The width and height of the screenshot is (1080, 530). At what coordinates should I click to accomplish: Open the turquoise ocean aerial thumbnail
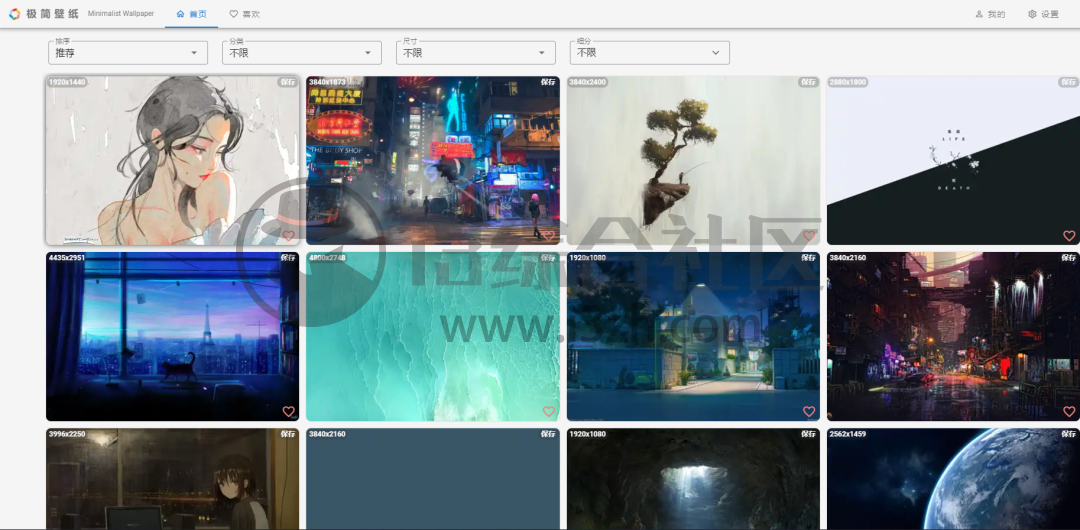click(433, 336)
